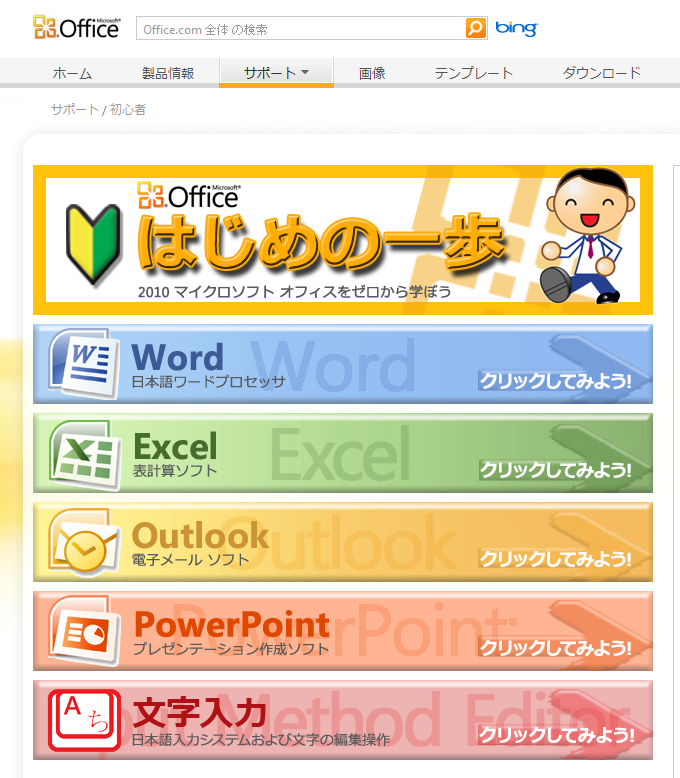Image resolution: width=680 pixels, height=778 pixels.
Task: Click the Outlook envelope clock icon
Action: [84, 543]
